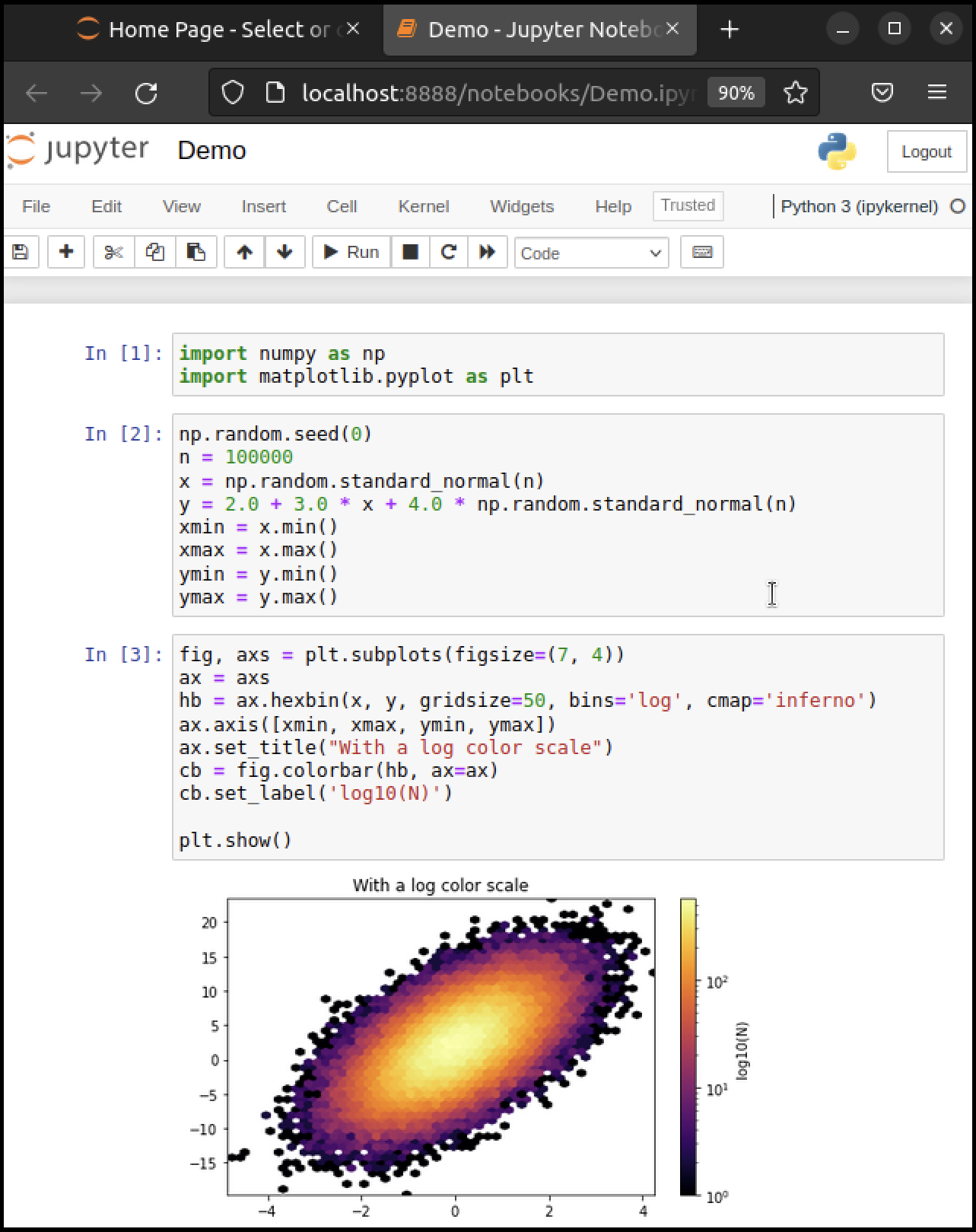Restart kernel and run all cells icon
The height and width of the screenshot is (1232, 976).
pyautogui.click(x=488, y=252)
